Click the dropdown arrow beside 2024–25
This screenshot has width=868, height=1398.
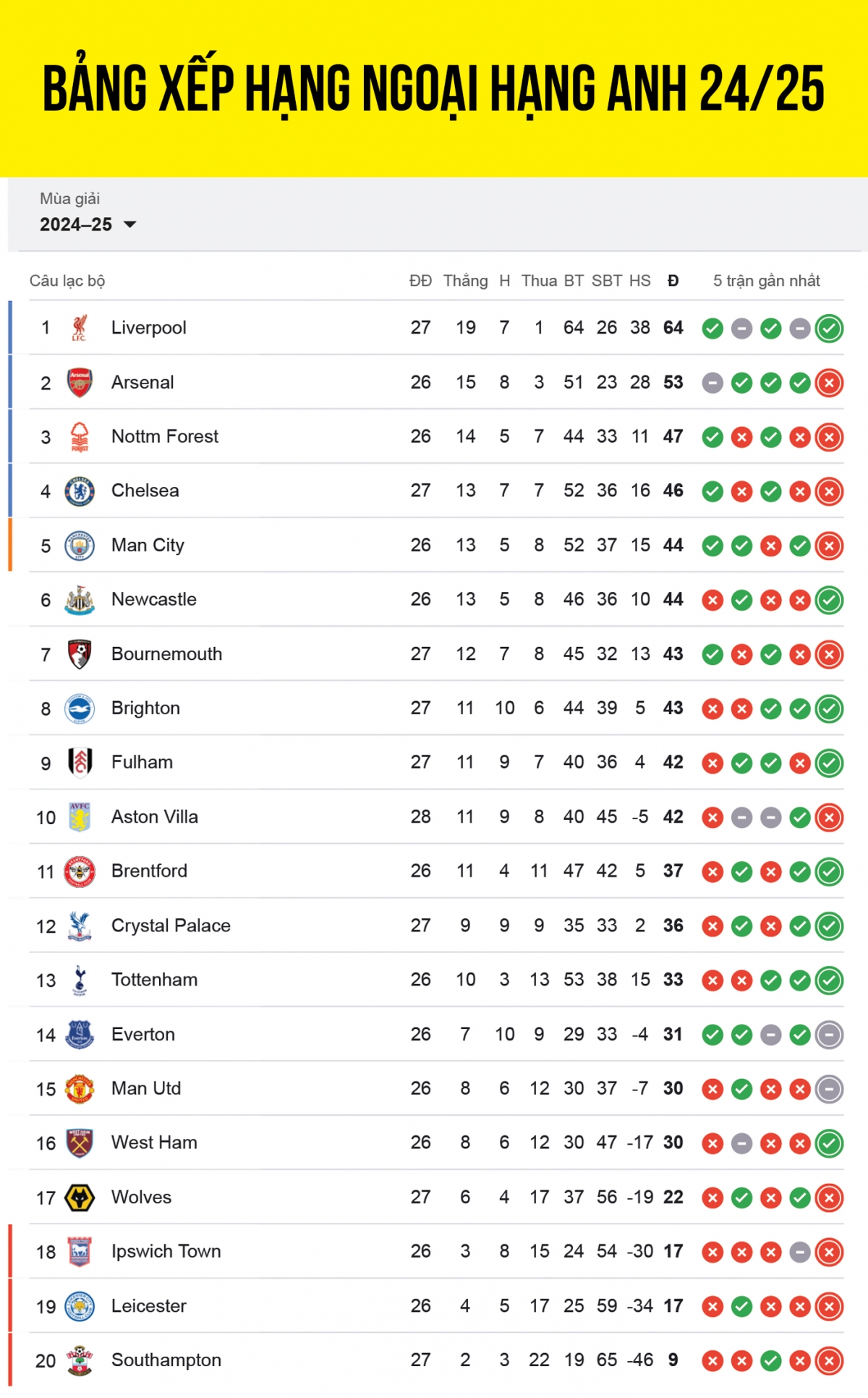point(130,224)
